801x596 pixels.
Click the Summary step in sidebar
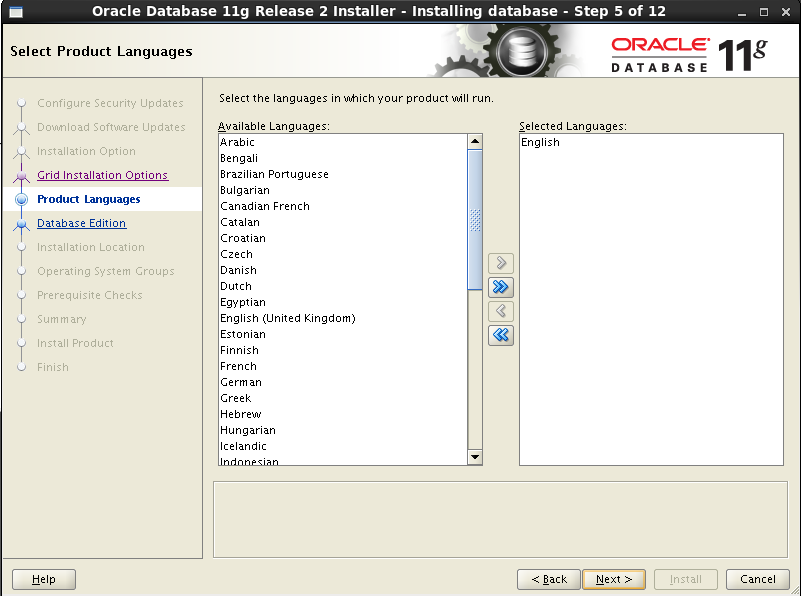(61, 319)
